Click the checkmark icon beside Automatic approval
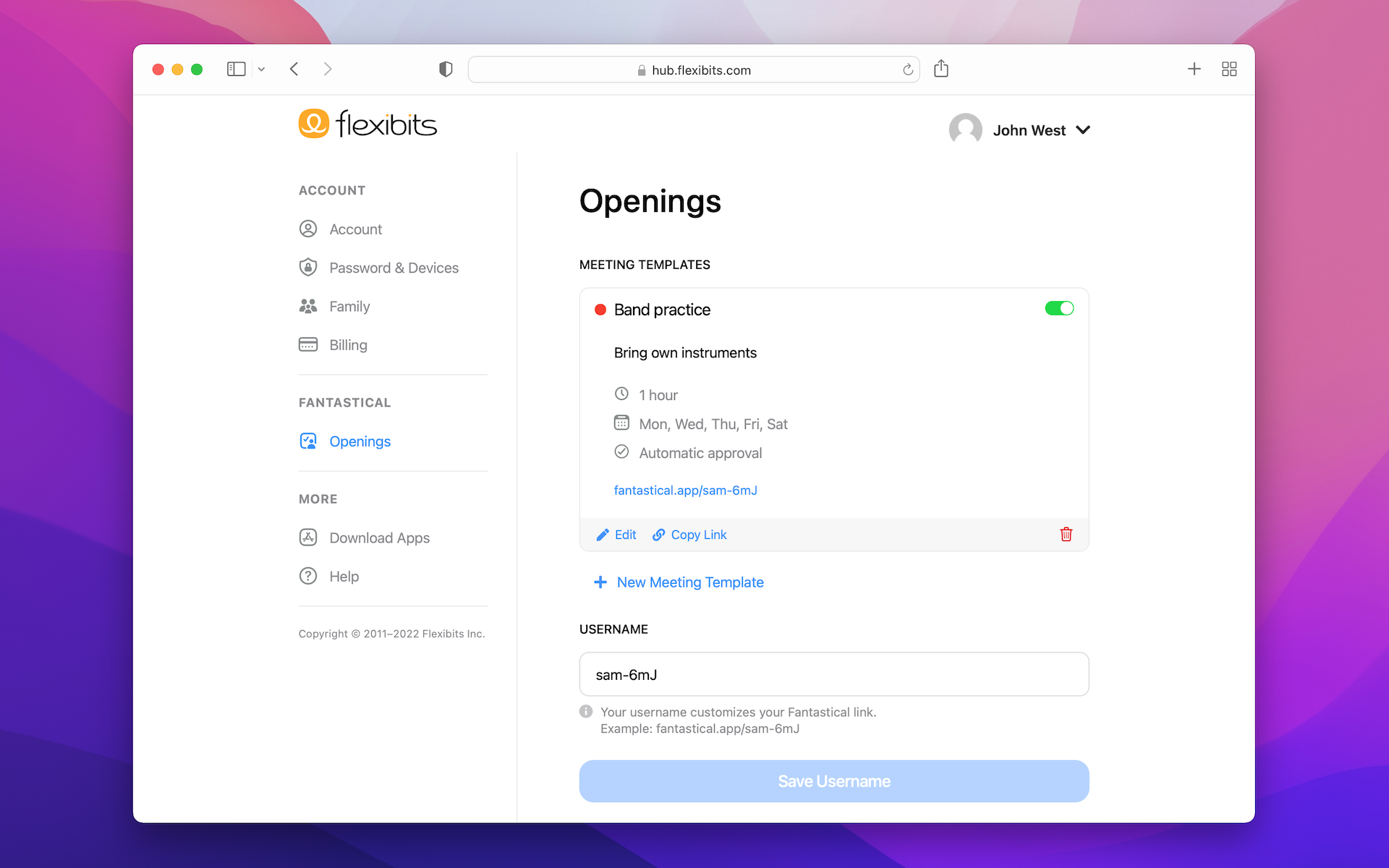This screenshot has width=1389, height=868. click(x=621, y=452)
